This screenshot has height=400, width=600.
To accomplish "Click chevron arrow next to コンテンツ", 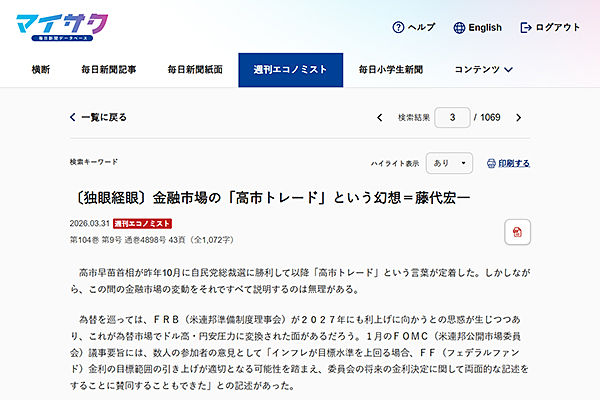I will coord(509,70).
